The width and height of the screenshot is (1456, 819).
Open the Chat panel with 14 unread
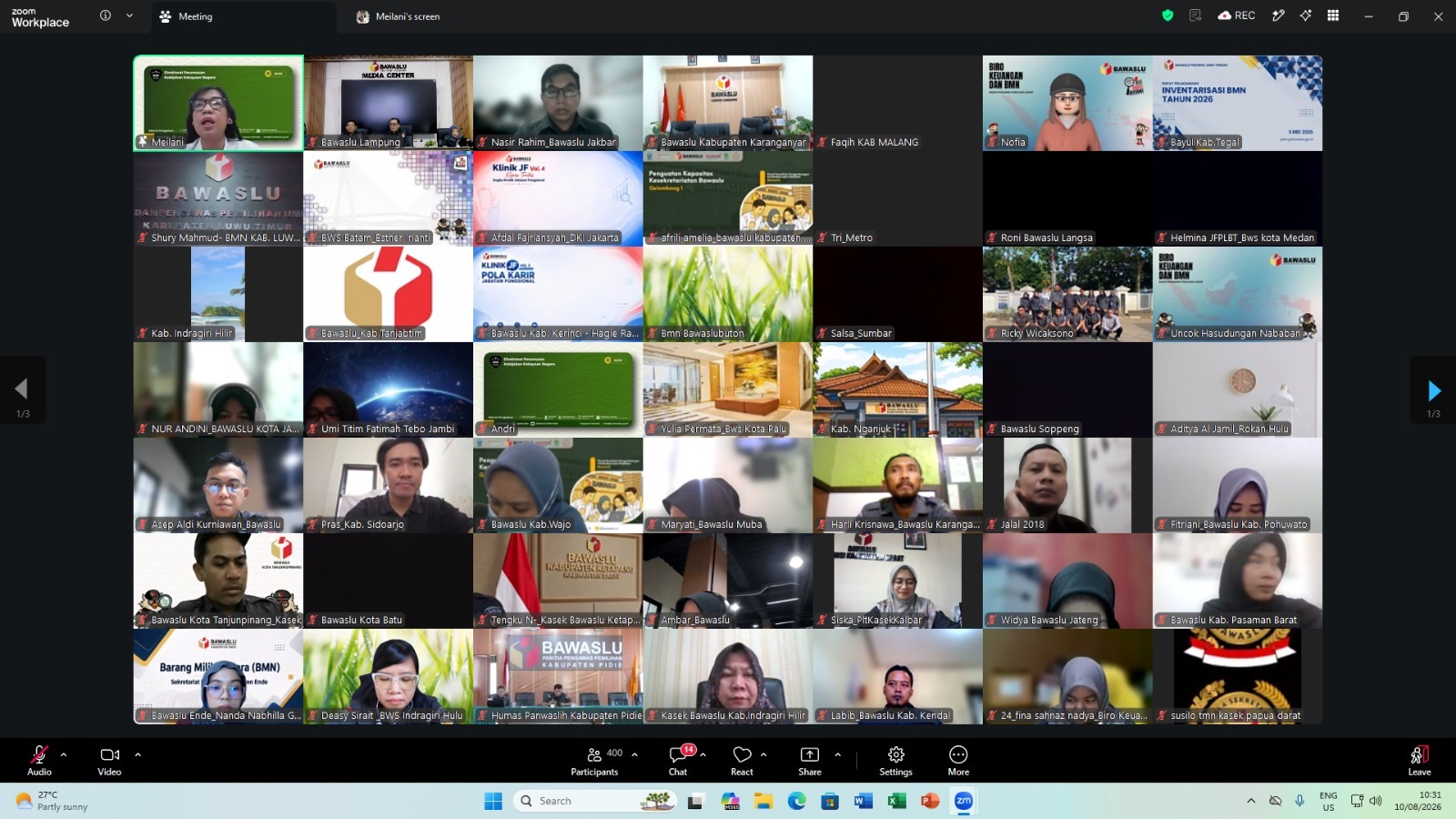[679, 760]
